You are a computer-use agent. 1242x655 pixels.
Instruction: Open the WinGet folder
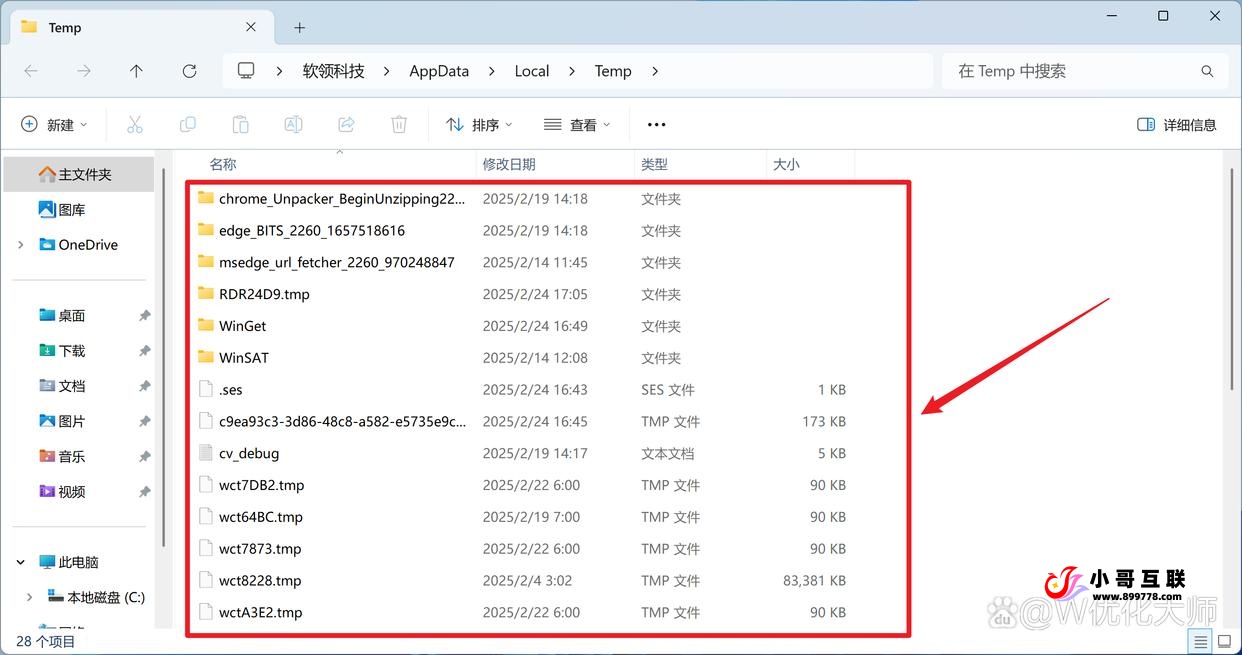coord(241,325)
